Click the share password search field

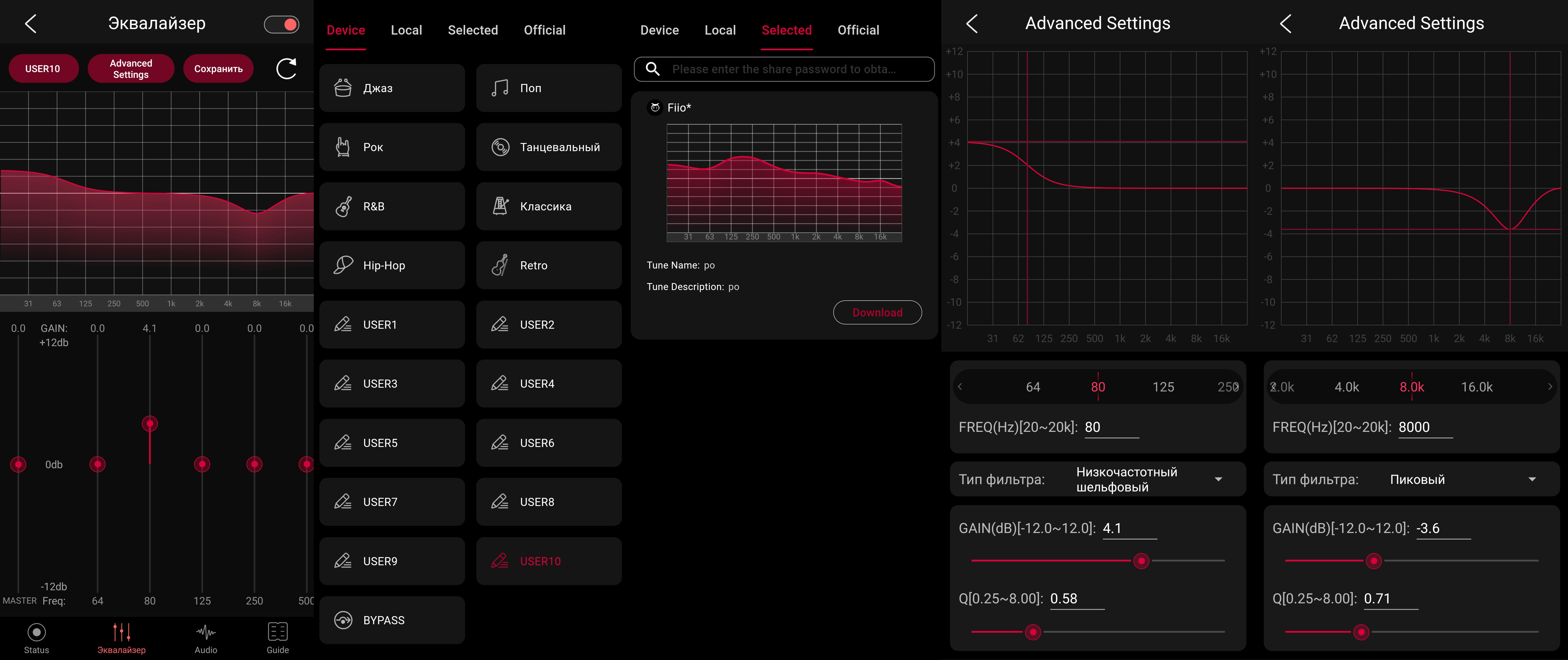coord(783,69)
